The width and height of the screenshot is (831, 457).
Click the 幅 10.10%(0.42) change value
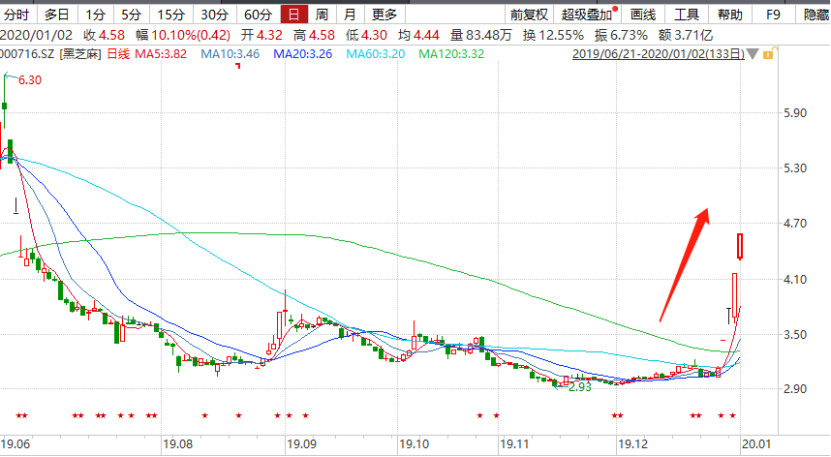pyautogui.click(x=183, y=36)
